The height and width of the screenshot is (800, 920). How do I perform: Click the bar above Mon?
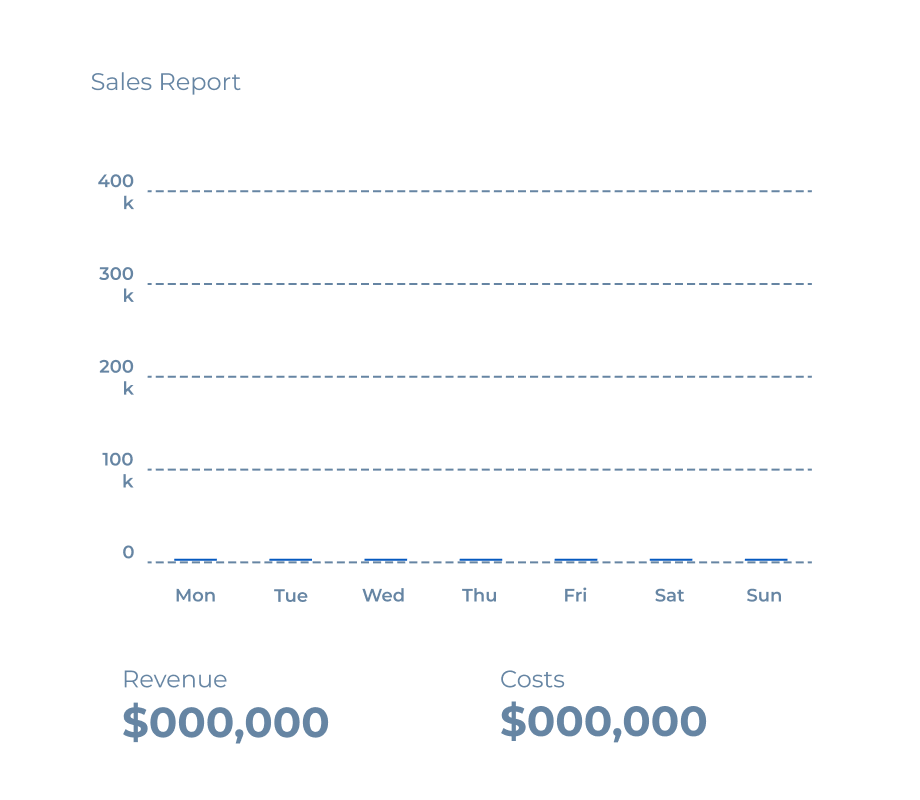(195, 560)
